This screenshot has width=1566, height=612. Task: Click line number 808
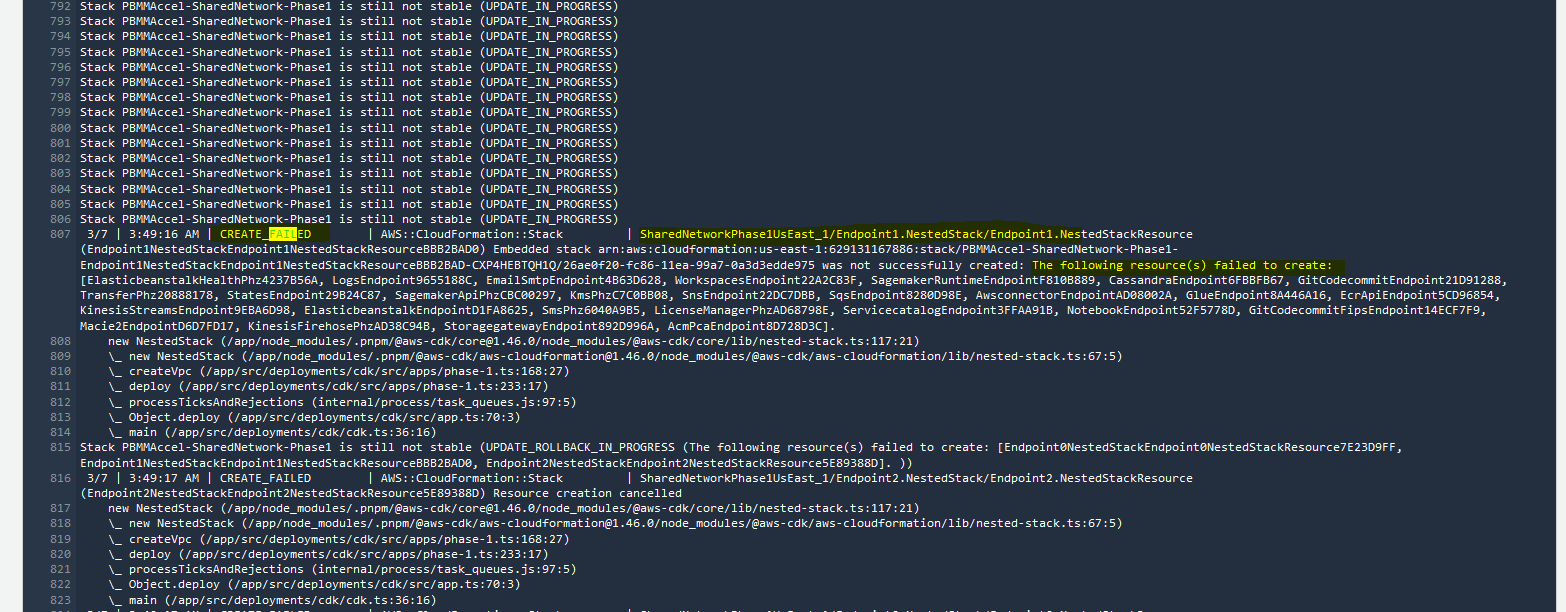[x=60, y=341]
